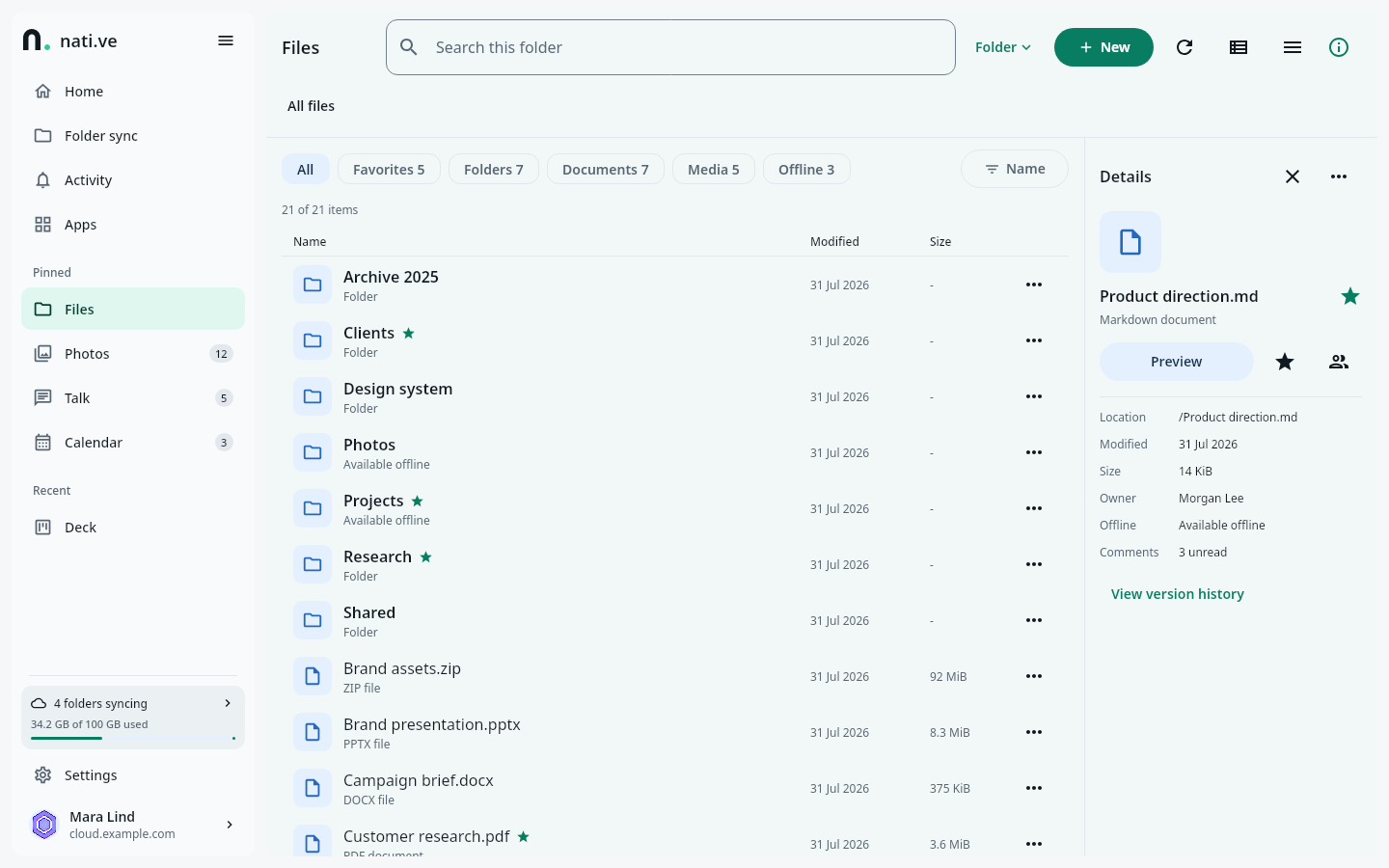Open the display density menu icon
Screen dimensions: 1389x868
[1293, 47]
